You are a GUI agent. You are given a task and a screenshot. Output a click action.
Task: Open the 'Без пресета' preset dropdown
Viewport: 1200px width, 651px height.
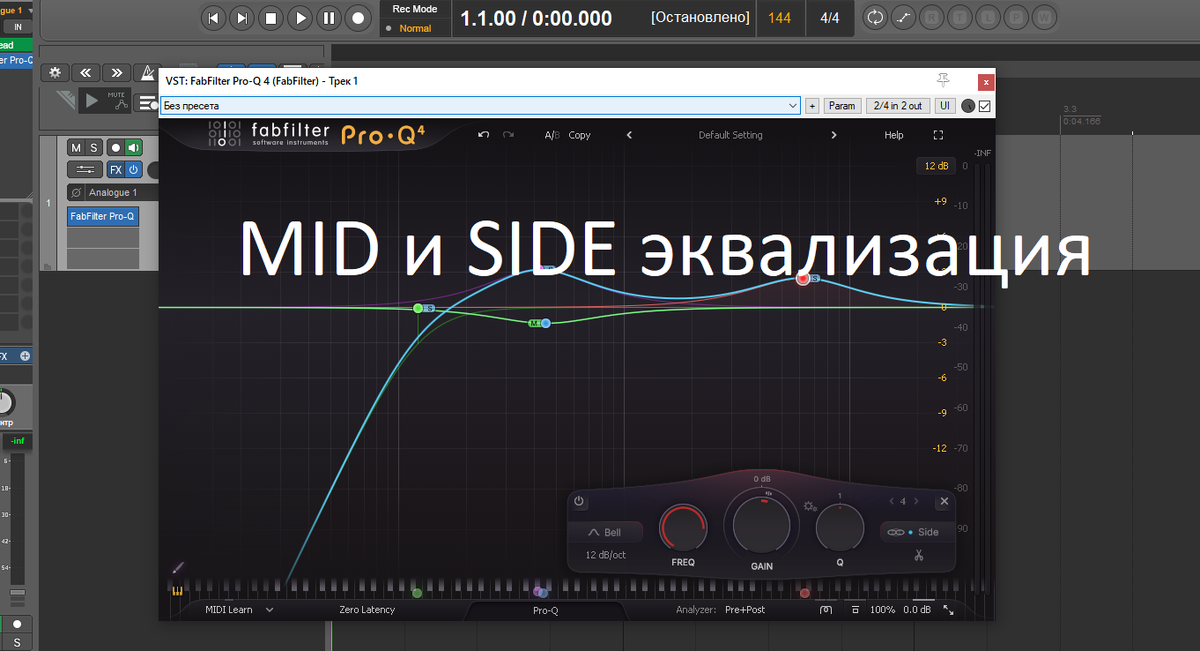click(x=480, y=105)
